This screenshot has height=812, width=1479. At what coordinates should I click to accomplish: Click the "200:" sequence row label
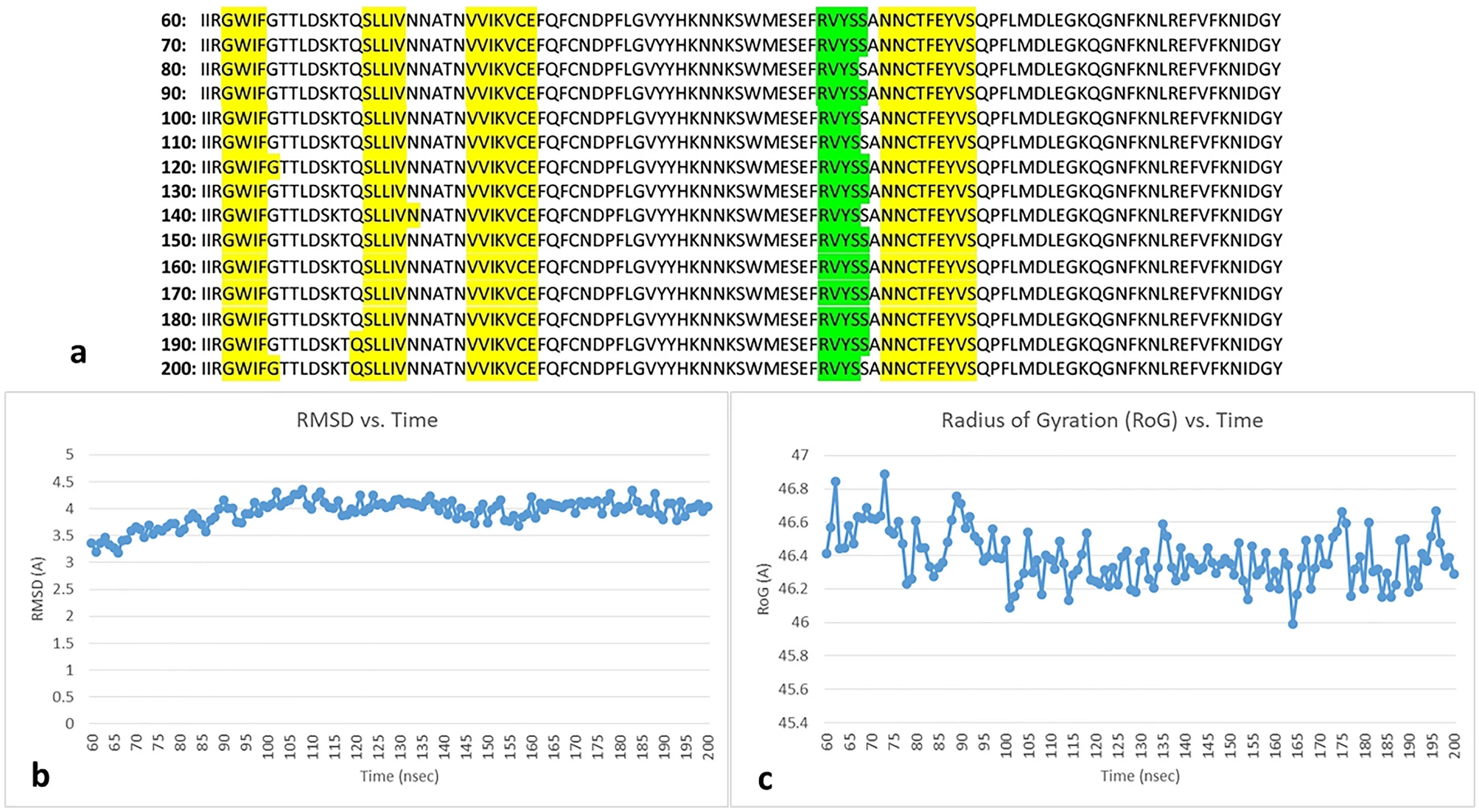179,368
